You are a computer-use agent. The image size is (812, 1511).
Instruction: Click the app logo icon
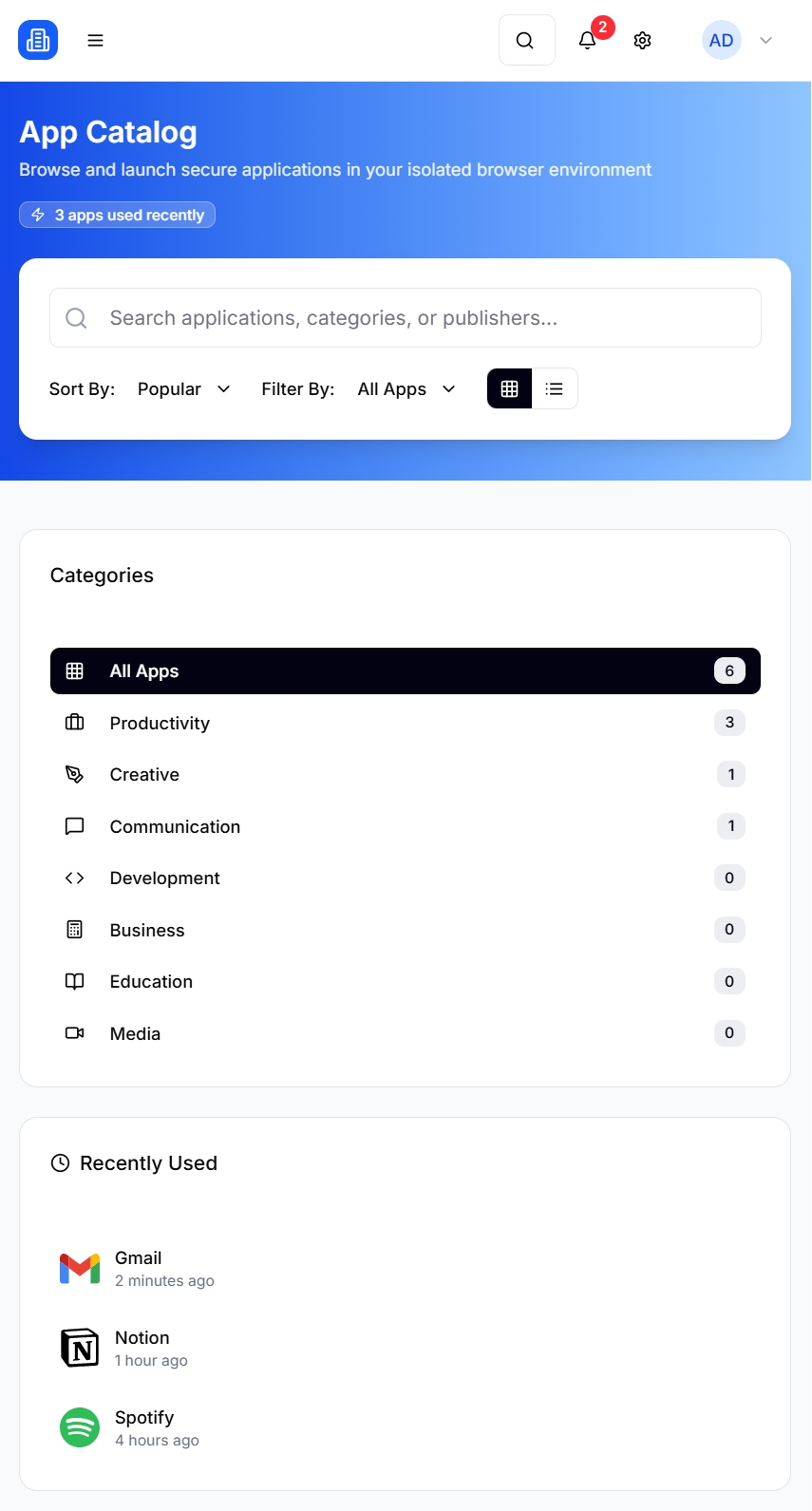[38, 40]
